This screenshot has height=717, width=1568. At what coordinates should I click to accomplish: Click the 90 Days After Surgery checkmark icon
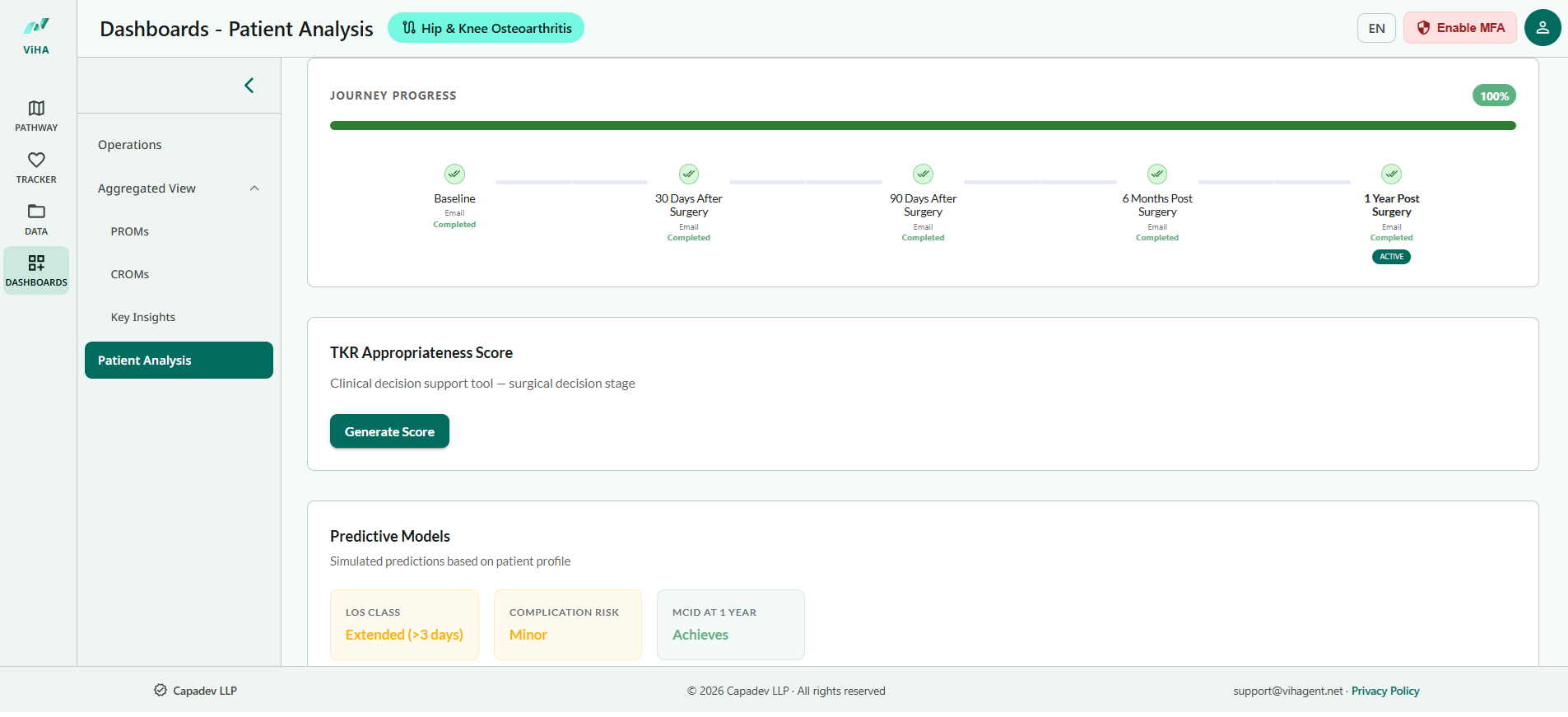click(924, 174)
